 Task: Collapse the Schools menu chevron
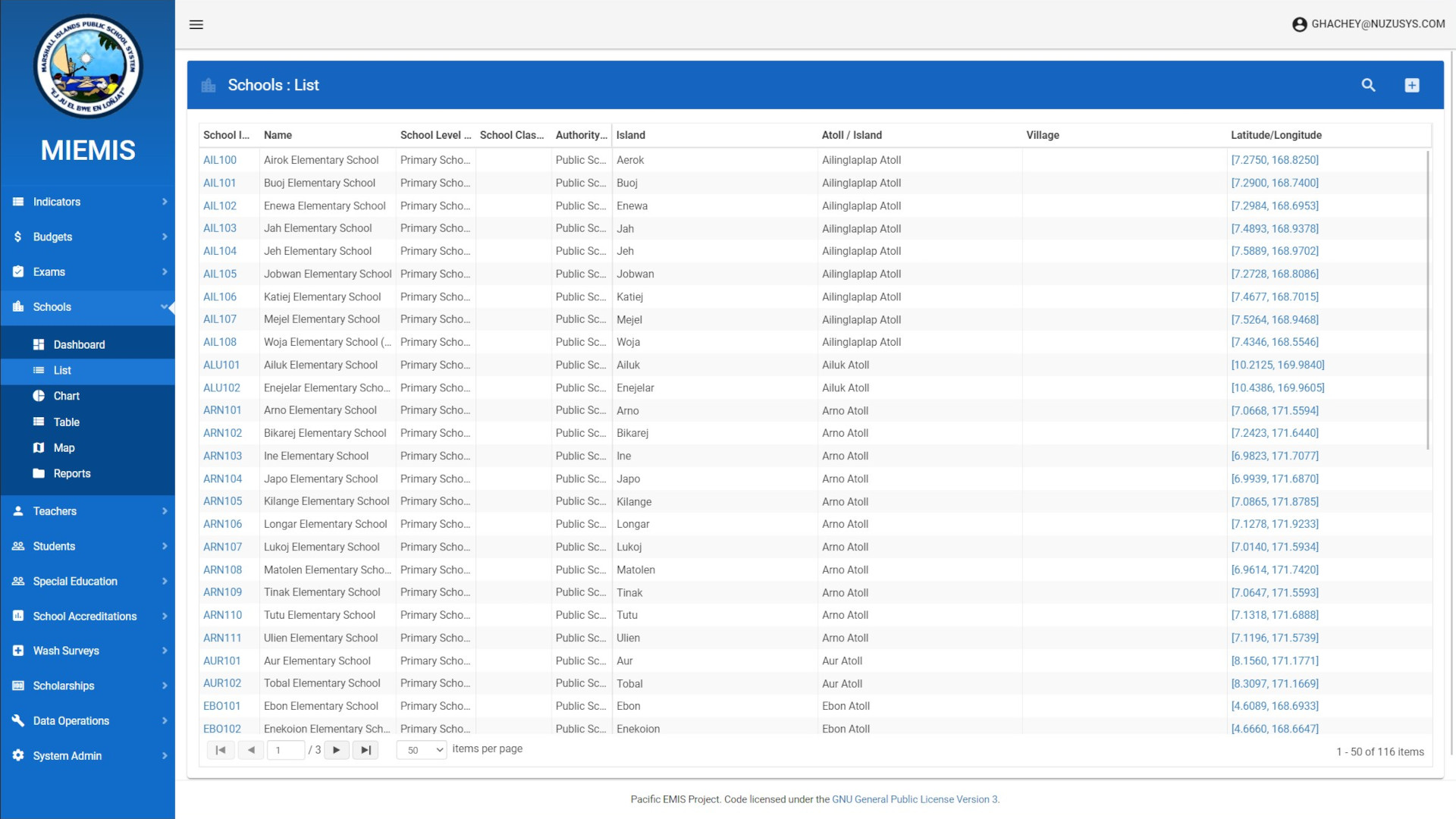tap(165, 306)
